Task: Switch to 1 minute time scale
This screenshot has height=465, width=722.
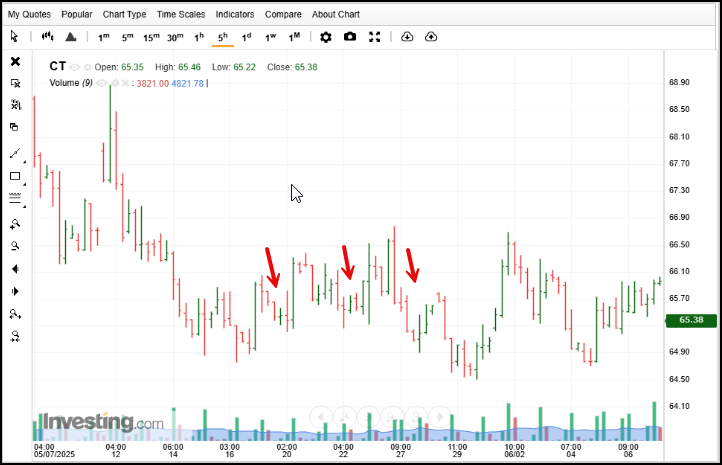Action: [104, 37]
